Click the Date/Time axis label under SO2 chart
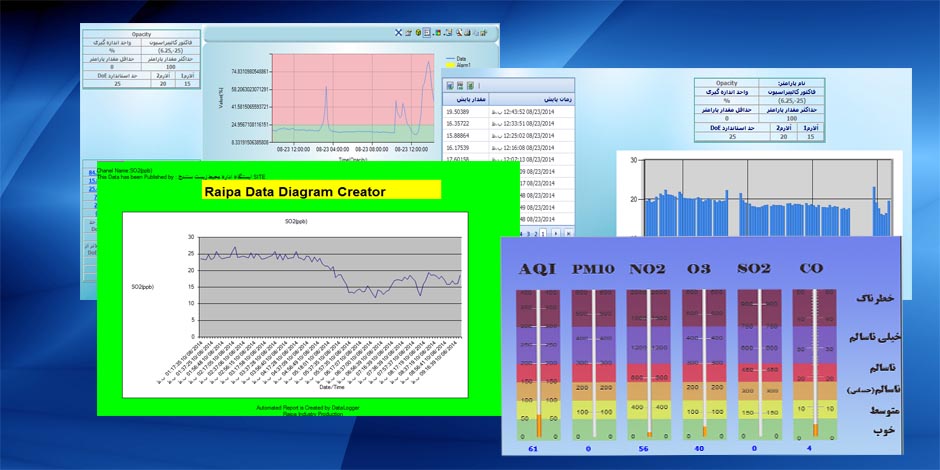This screenshot has width=940, height=470. click(332, 388)
